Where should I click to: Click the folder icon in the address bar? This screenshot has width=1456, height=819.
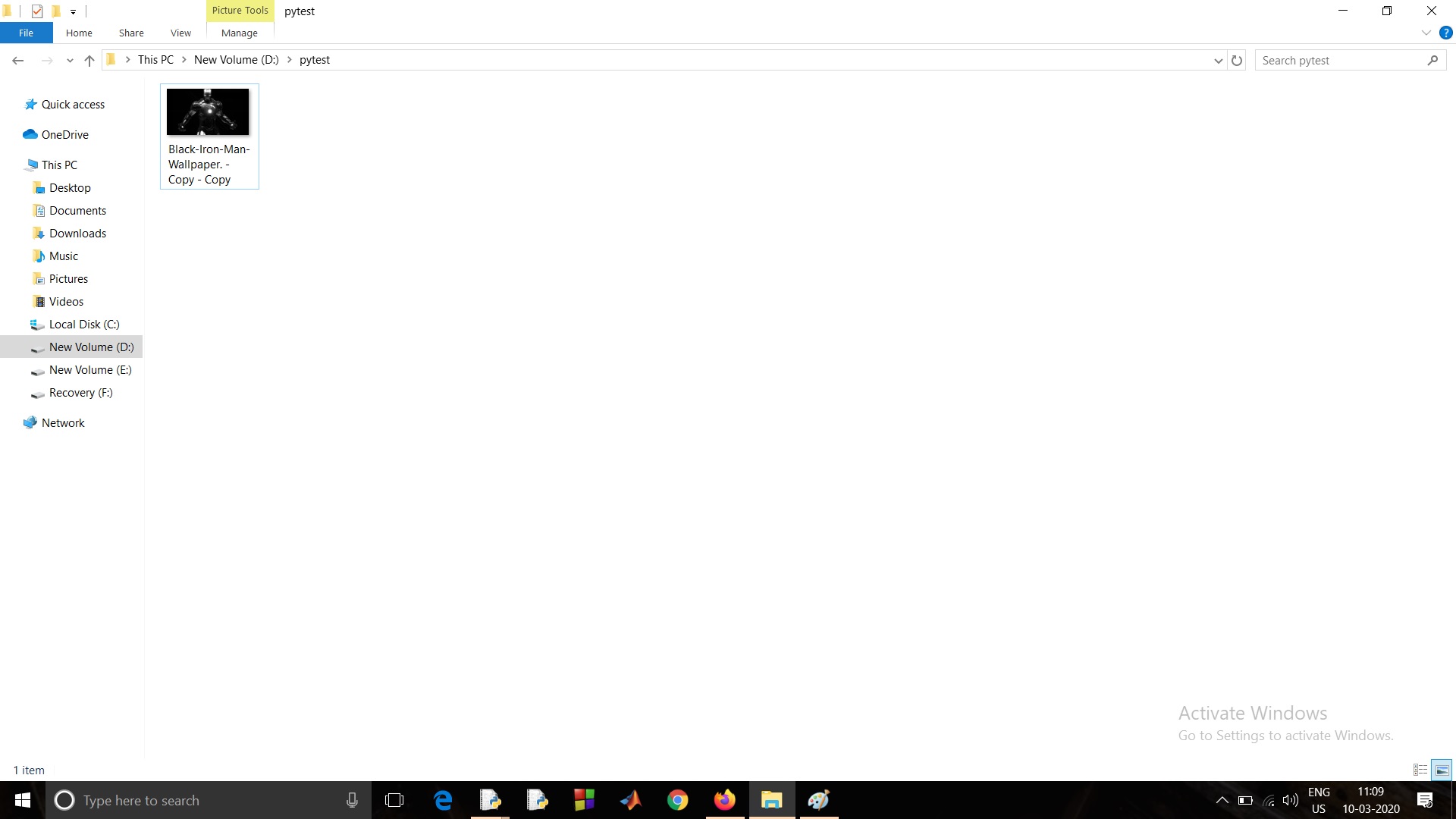111,59
